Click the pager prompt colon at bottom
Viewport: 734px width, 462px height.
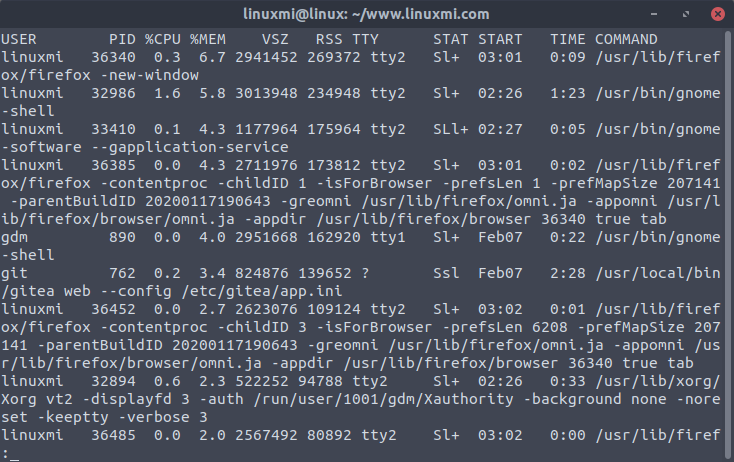coord(5,453)
